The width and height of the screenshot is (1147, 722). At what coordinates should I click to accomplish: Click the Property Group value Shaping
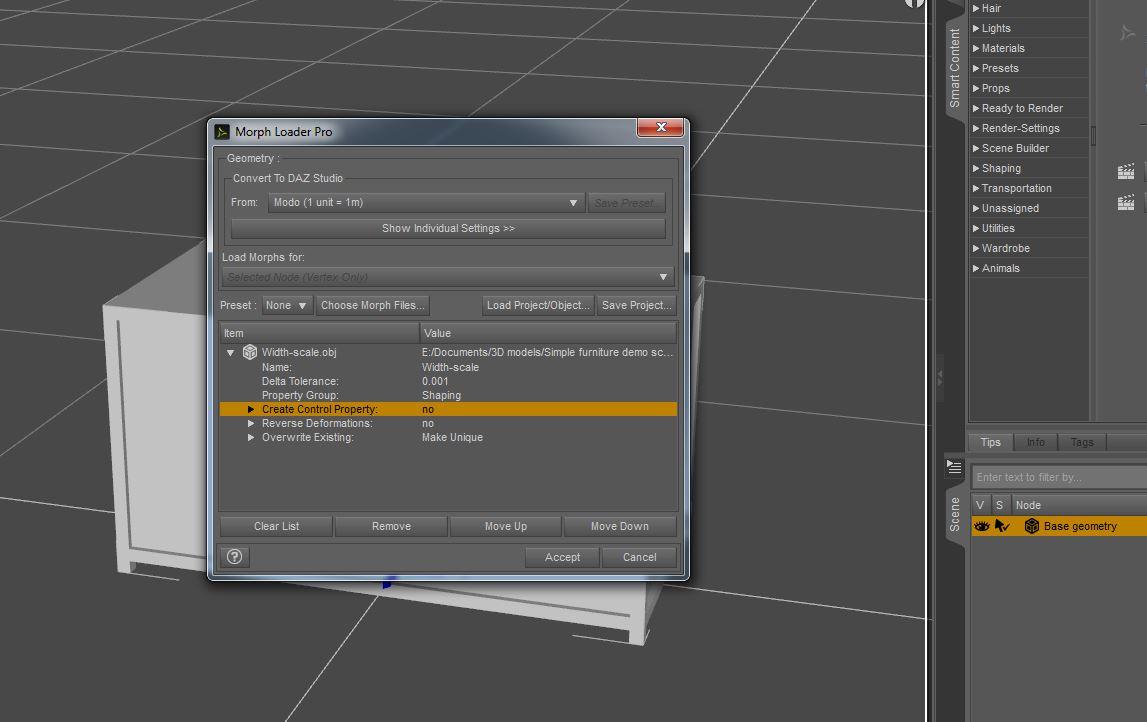pos(442,395)
